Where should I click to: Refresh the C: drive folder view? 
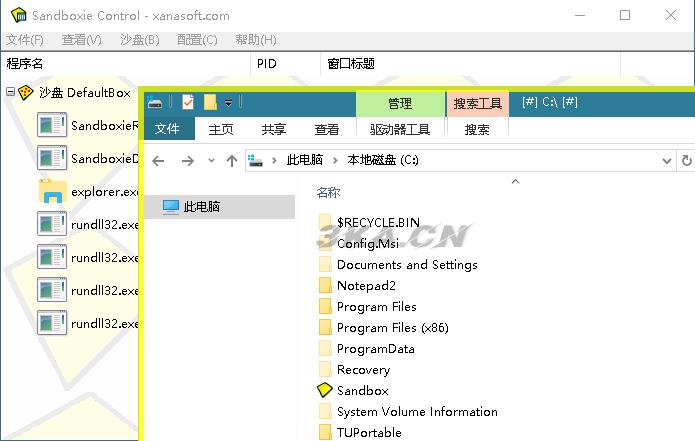click(686, 160)
